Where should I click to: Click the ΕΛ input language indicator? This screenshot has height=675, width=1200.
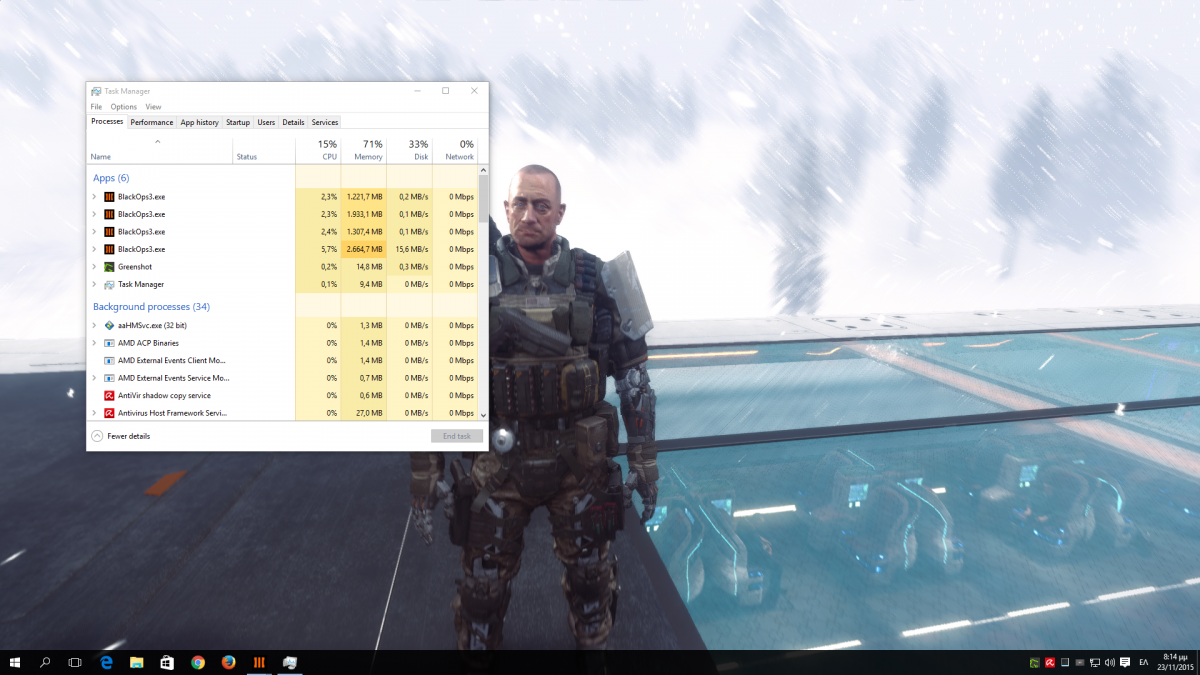tap(1143, 662)
